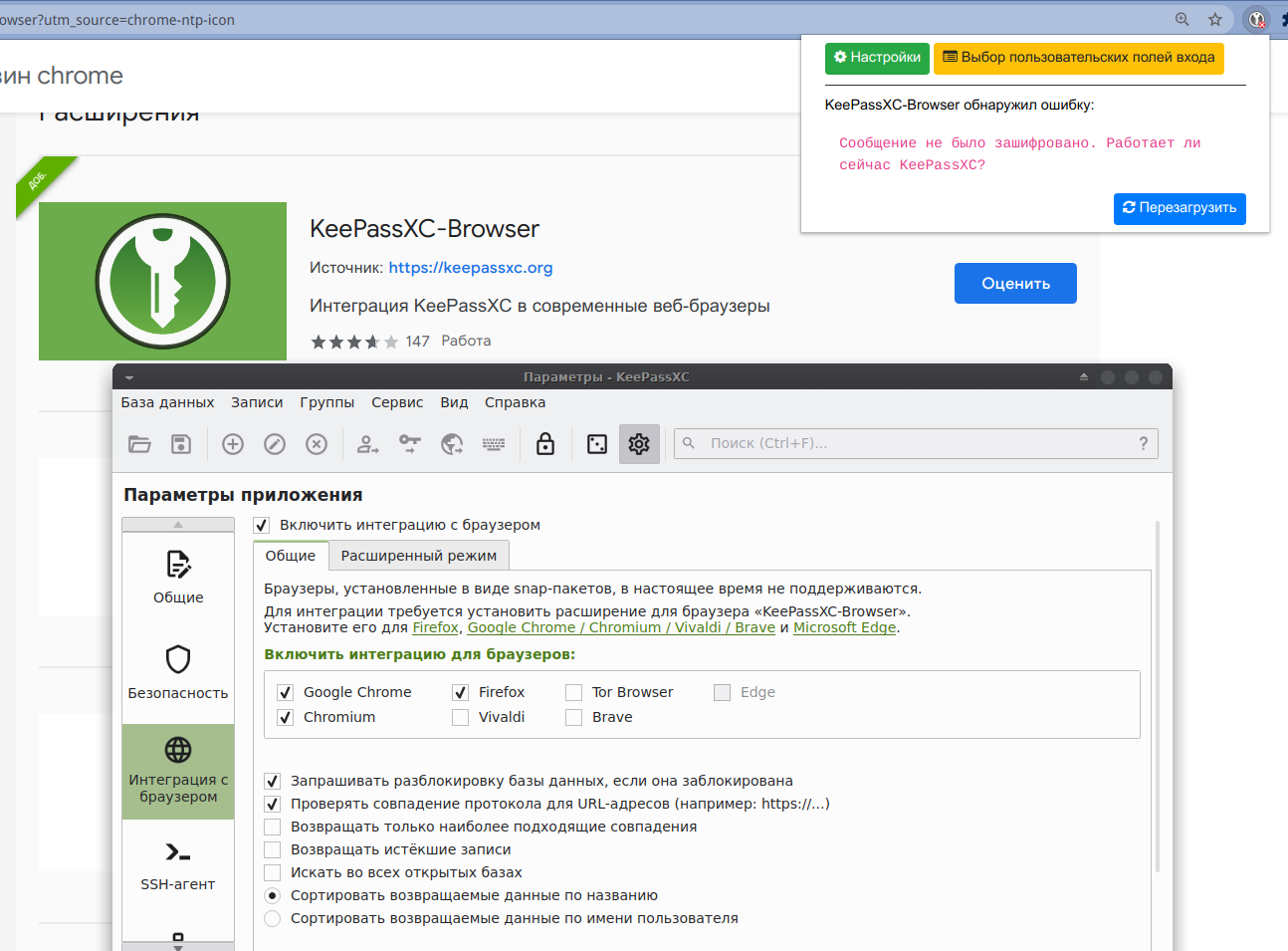Enable Возвращать только наиболее подходящие совпадения
Viewport: 1288px width, 951px height.
click(x=272, y=828)
